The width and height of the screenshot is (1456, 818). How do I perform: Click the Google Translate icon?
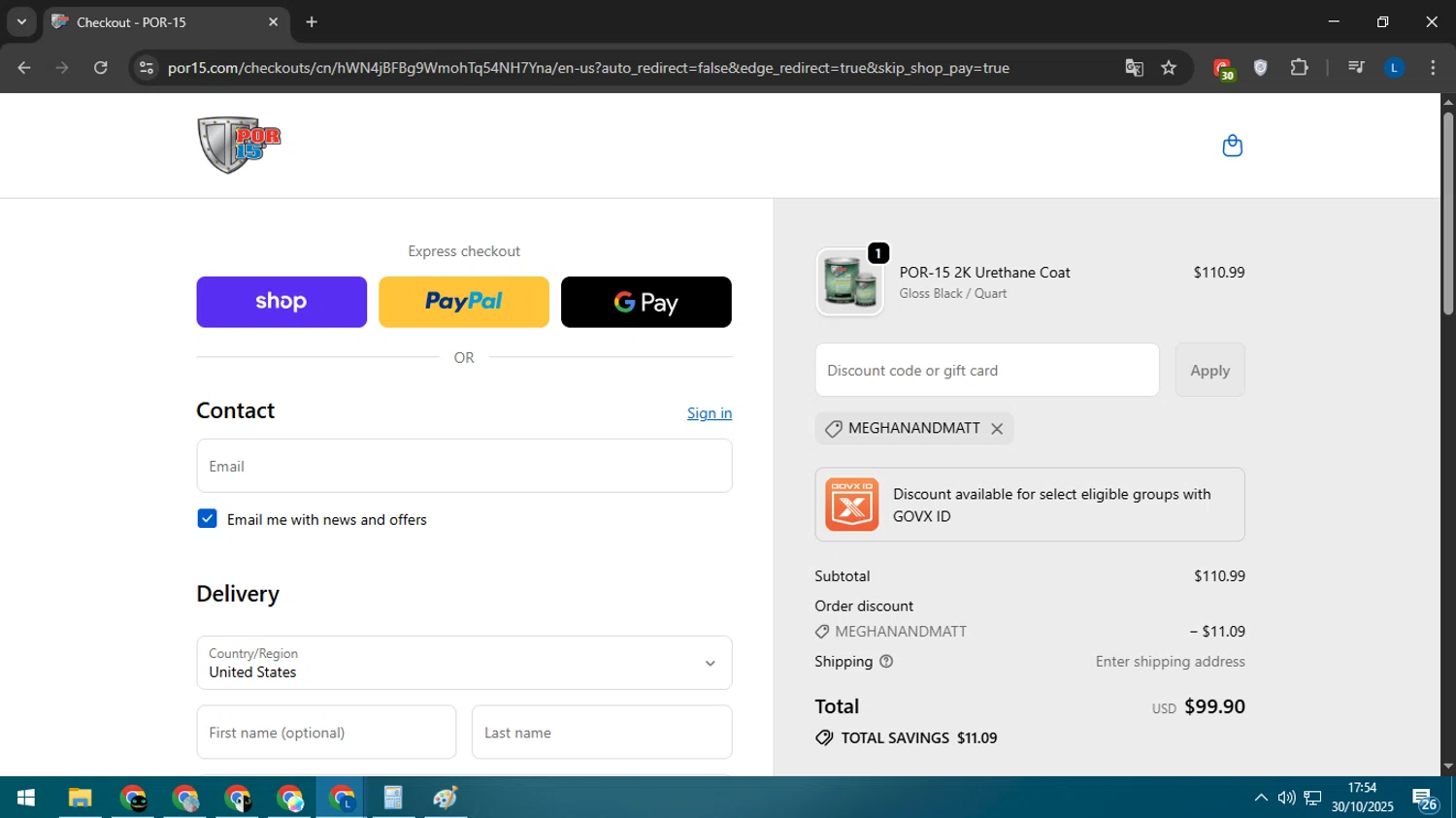coord(1134,68)
